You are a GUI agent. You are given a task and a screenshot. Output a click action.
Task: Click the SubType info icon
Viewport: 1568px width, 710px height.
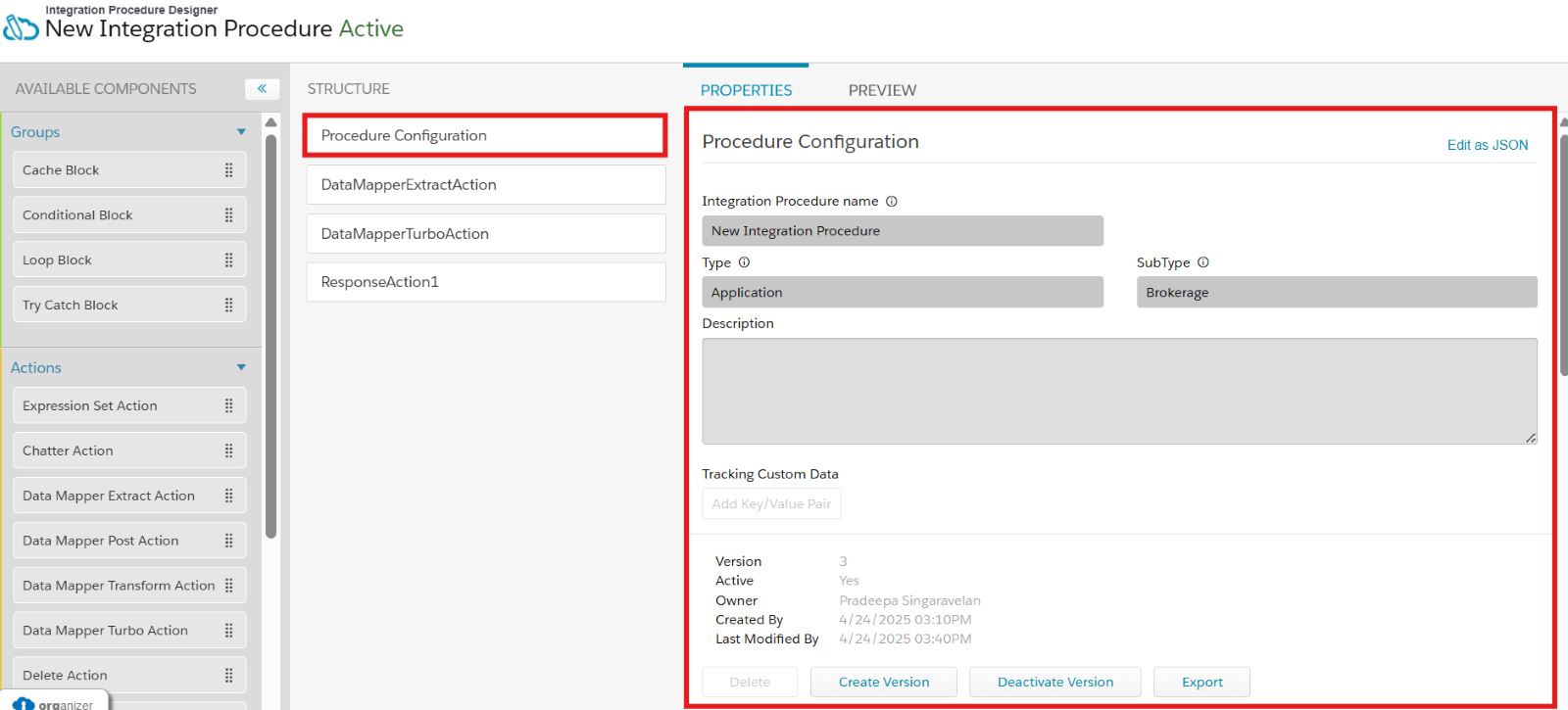tap(1203, 262)
